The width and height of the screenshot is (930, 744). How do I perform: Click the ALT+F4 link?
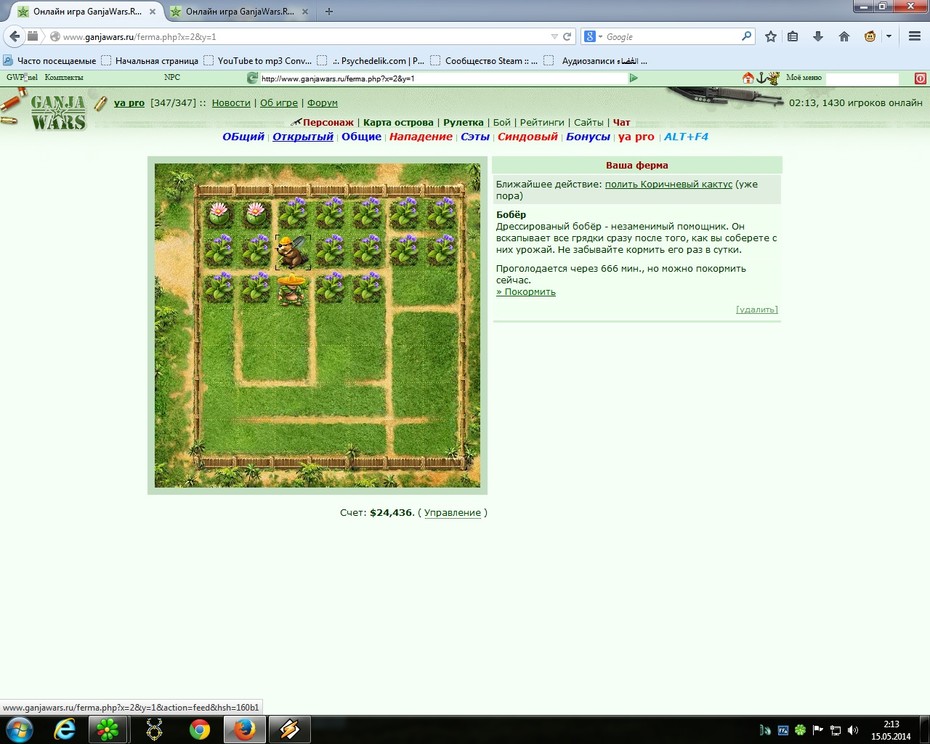[x=686, y=136]
